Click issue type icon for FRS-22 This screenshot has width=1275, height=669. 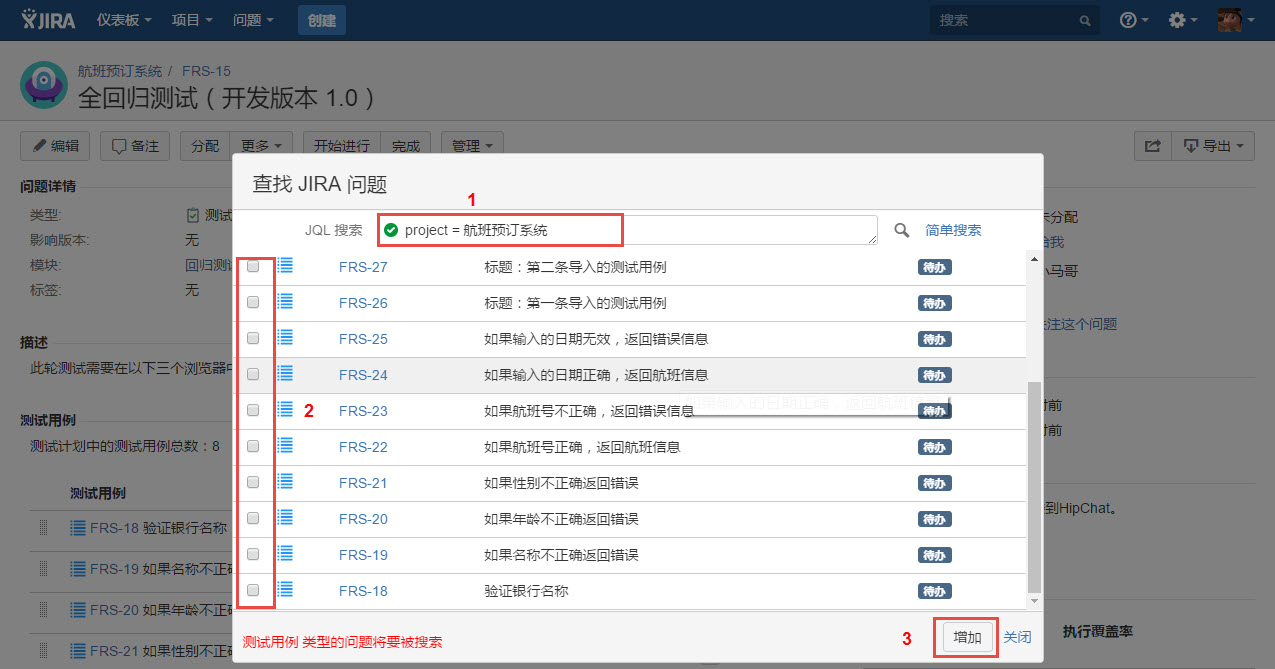tap(285, 445)
